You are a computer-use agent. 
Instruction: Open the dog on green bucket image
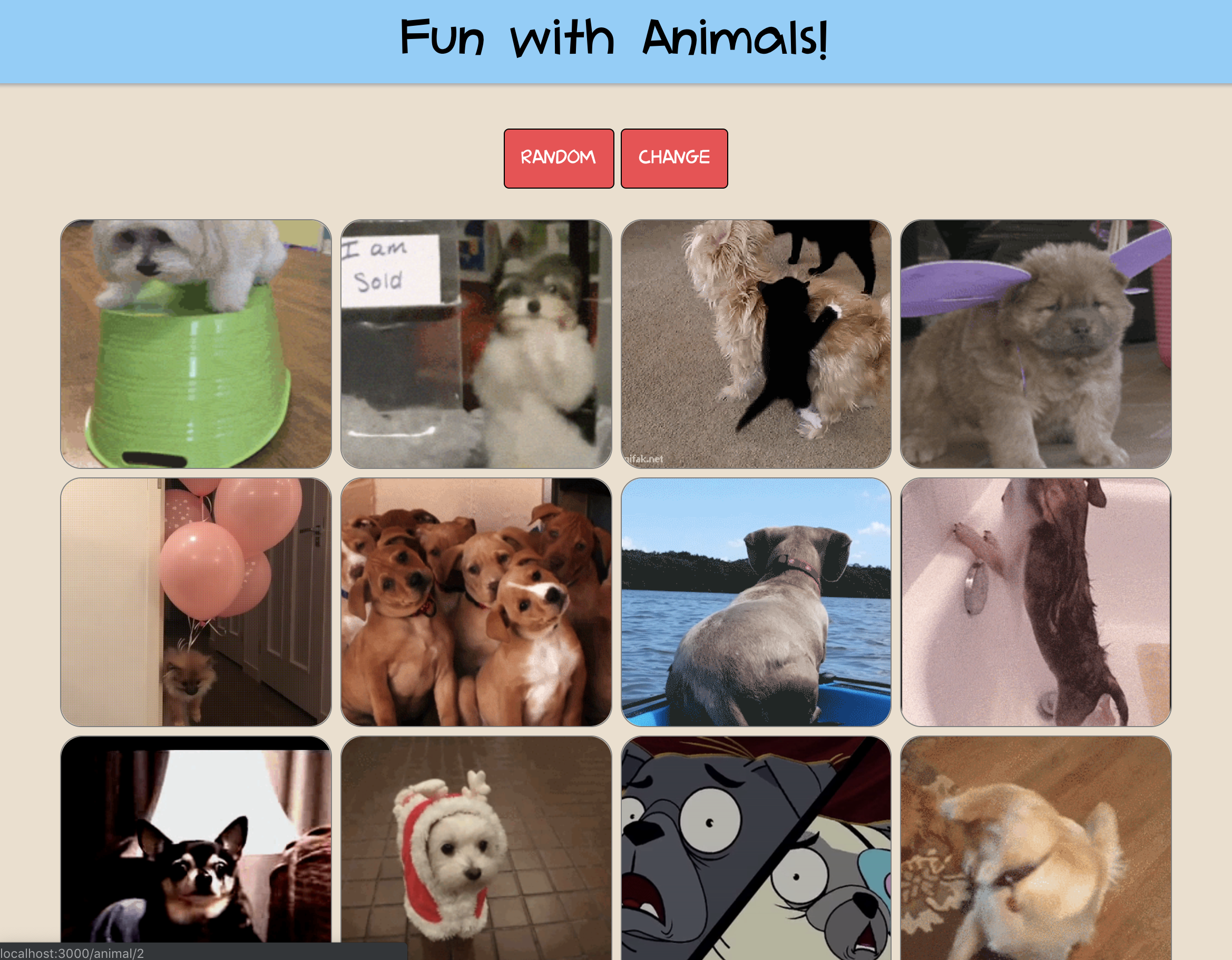click(x=195, y=344)
